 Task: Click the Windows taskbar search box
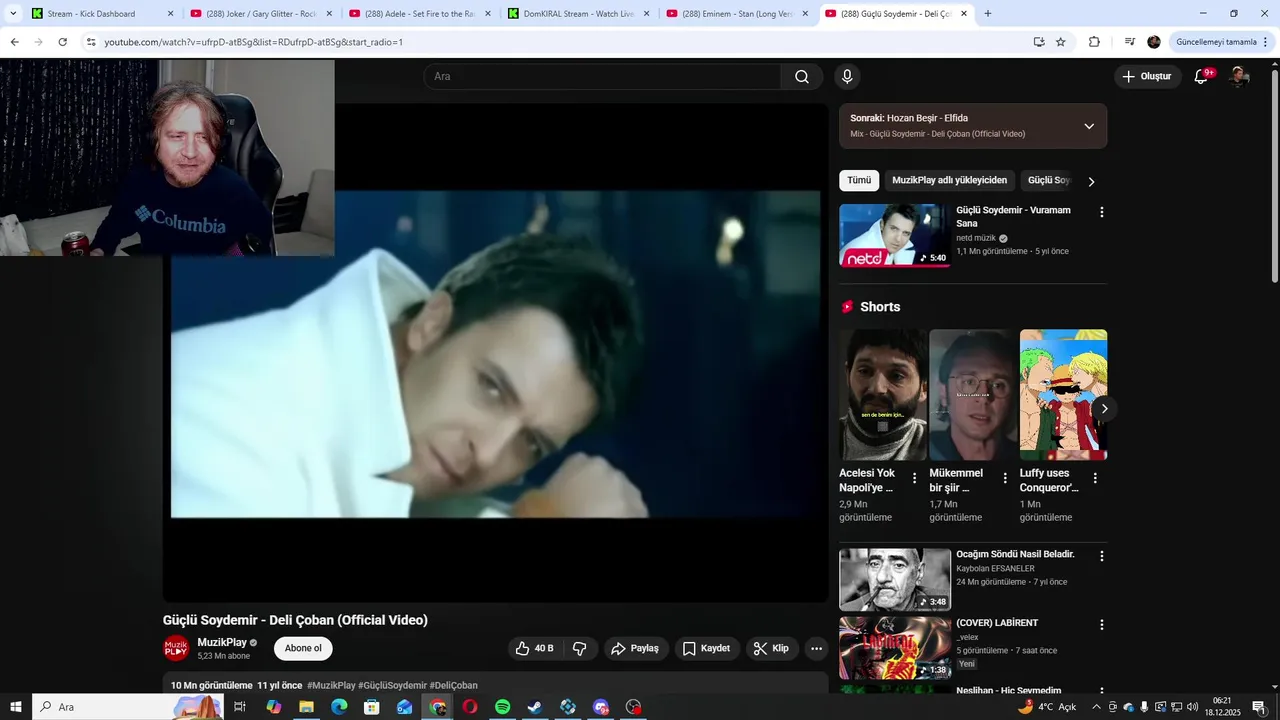pyautogui.click(x=130, y=707)
